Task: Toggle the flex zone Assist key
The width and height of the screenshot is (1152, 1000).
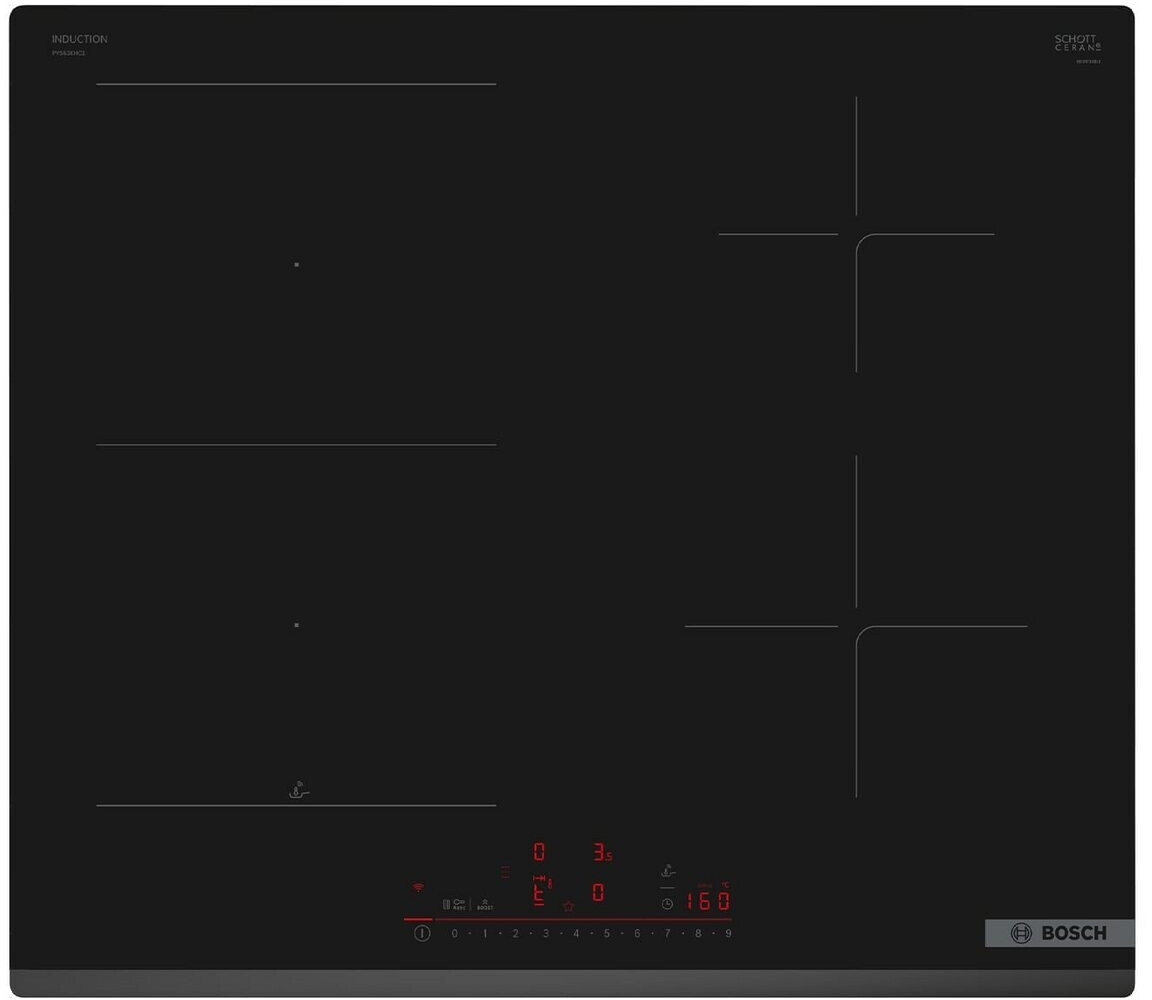Action: 454,904
